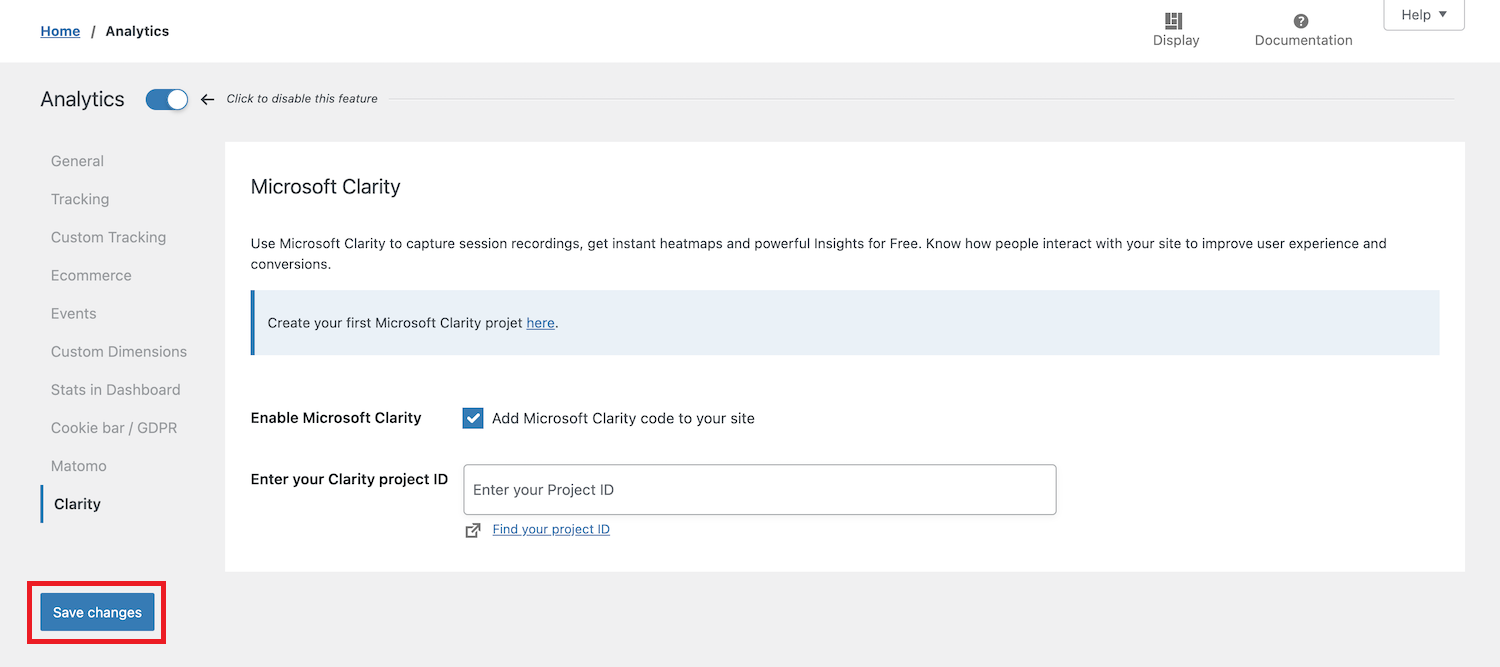Viewport: 1500px width, 667px height.
Task: Open the Custom Dimensions tab
Action: [119, 351]
